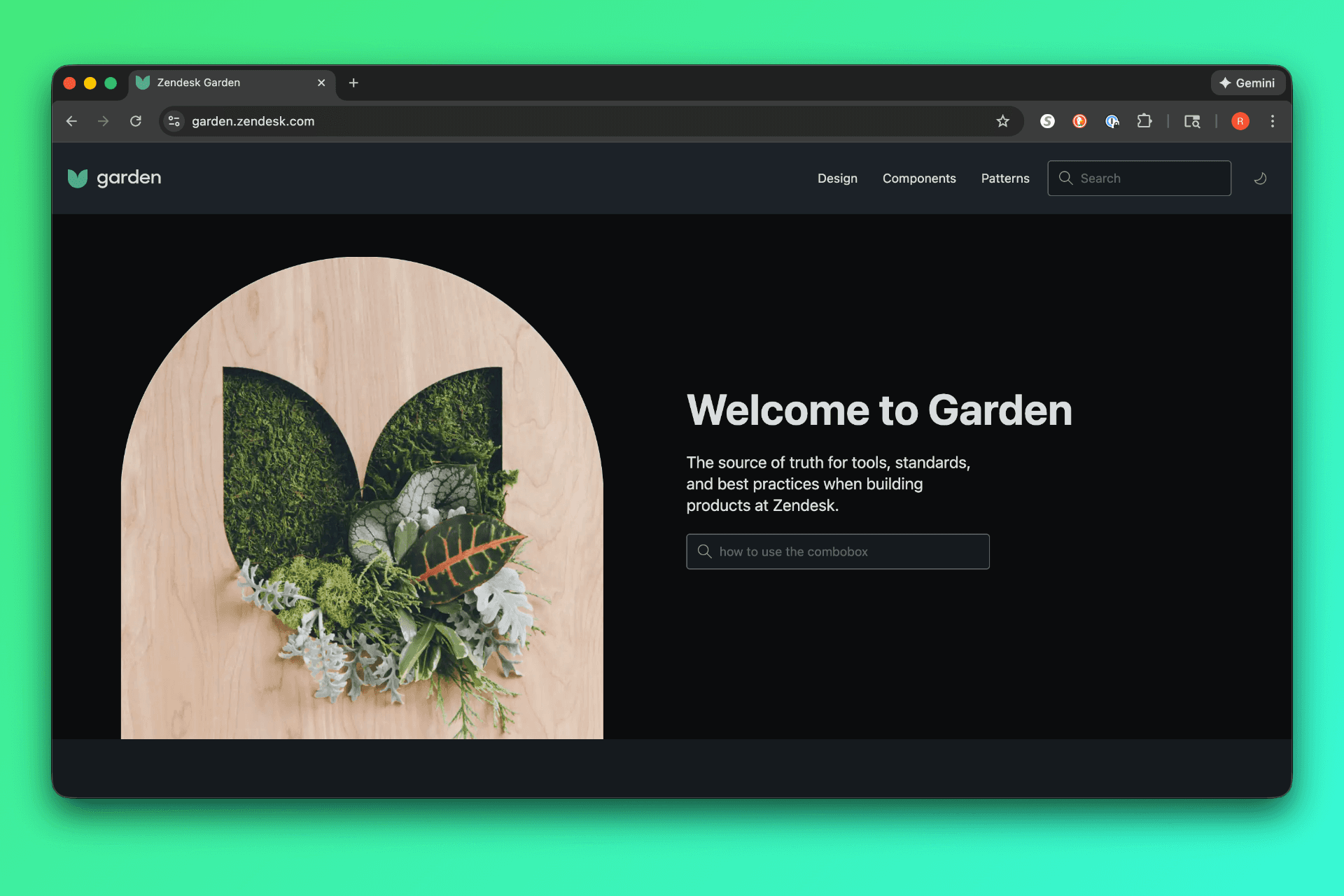Screen dimensions: 1344x896
Task: Open a new browser tab
Action: [353, 83]
